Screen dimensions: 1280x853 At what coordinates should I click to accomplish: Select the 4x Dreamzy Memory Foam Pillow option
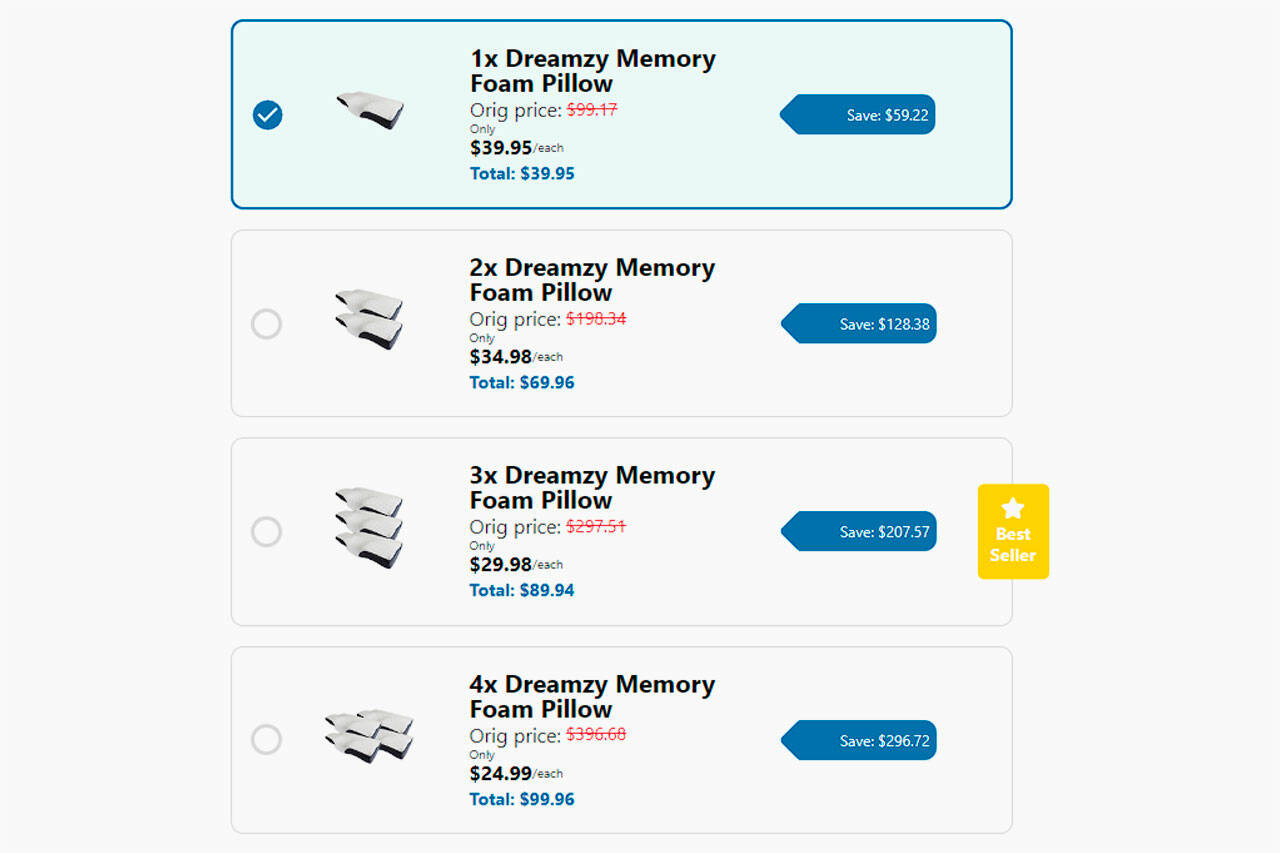(267, 740)
